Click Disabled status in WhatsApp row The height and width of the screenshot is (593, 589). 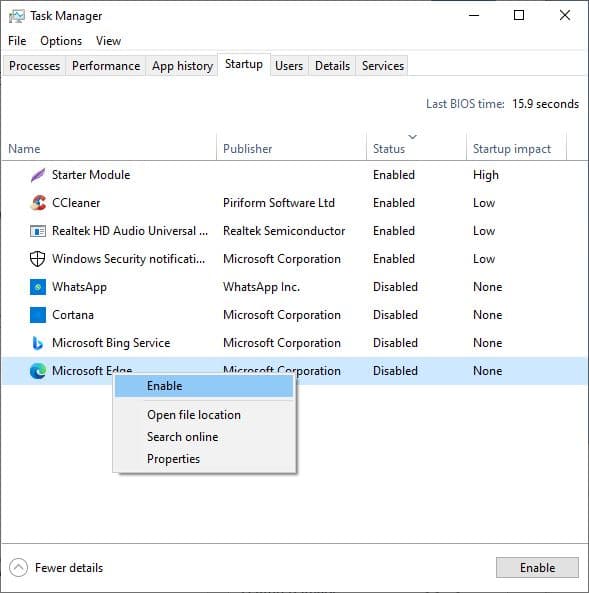point(395,287)
